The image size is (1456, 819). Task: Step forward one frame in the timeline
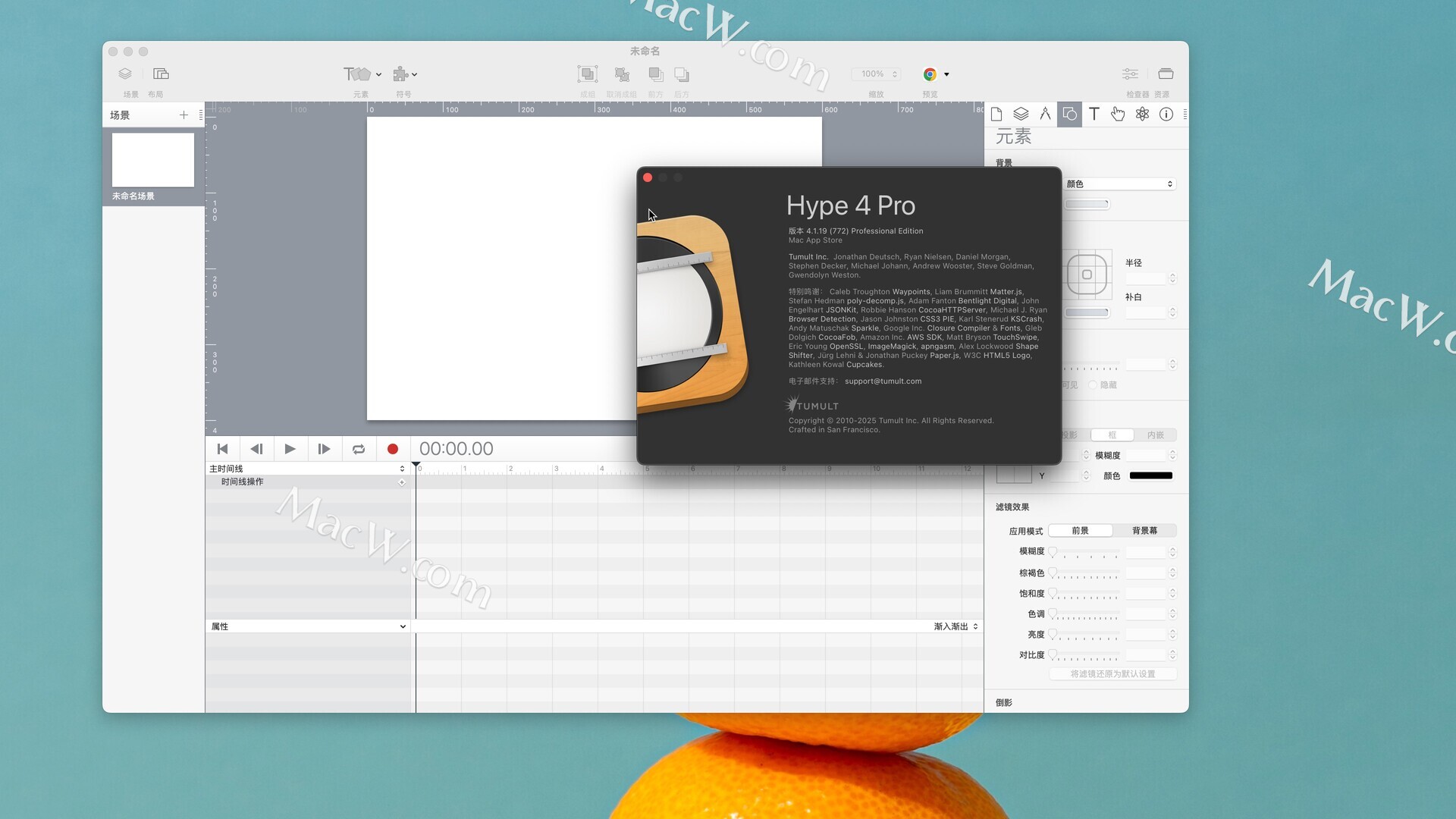324,449
